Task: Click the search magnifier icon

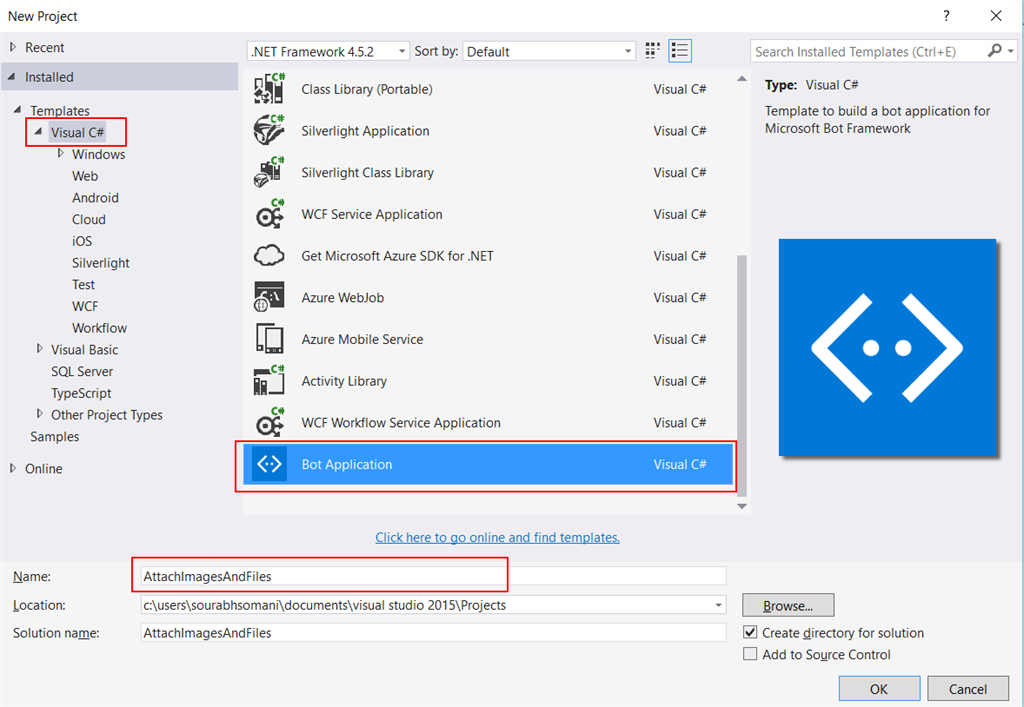Action: 994,50
